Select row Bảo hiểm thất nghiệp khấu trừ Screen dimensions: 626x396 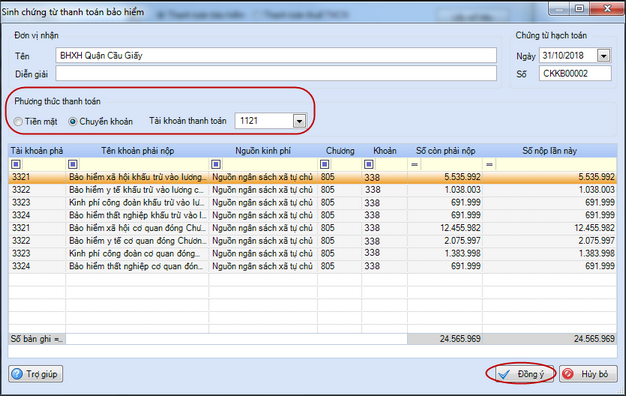pyautogui.click(x=313, y=216)
